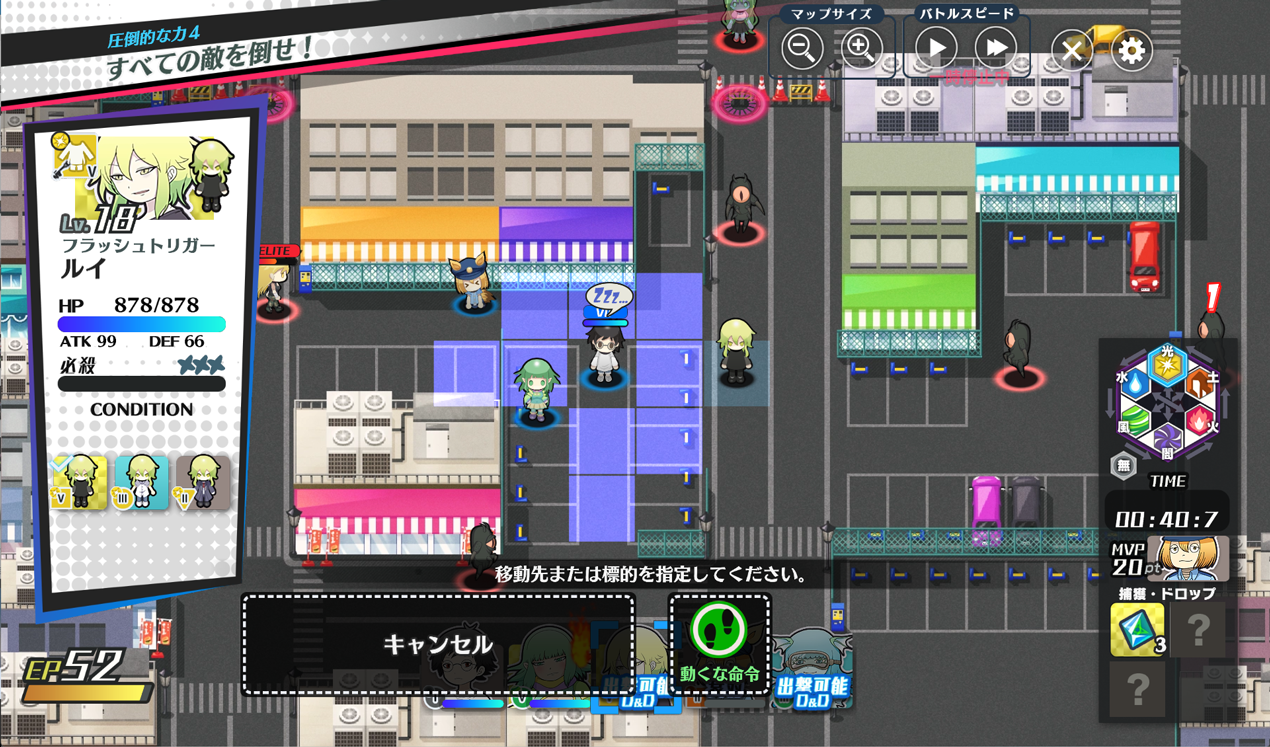Viewport: 1270px width, 747px height.
Task: Select the 闇 dark element on the wheel
Action: tap(1167, 441)
